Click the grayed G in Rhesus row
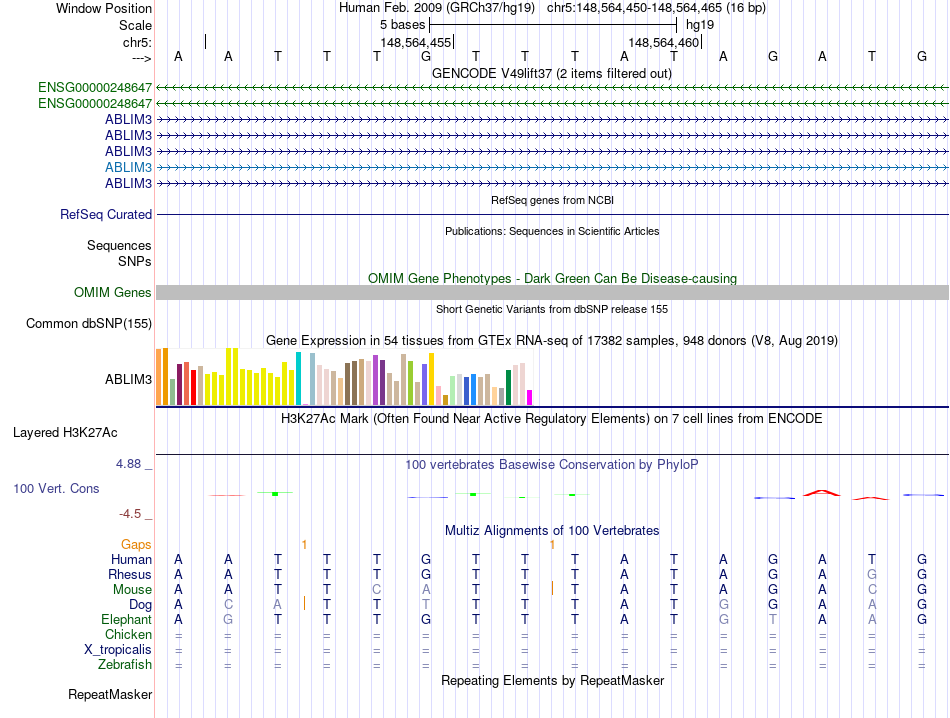 click(872, 574)
